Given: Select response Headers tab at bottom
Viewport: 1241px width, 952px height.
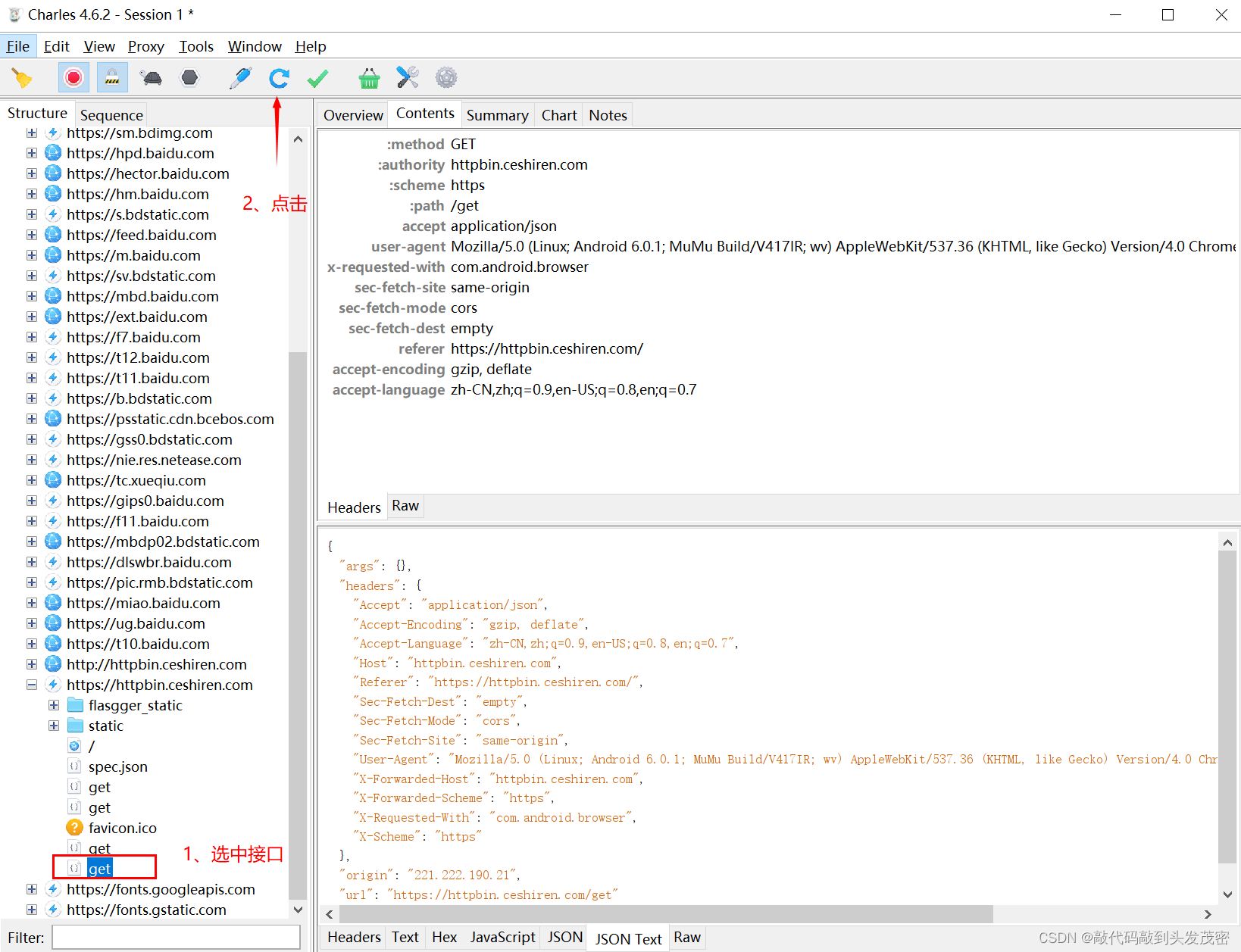Looking at the screenshot, I should tap(354, 937).
